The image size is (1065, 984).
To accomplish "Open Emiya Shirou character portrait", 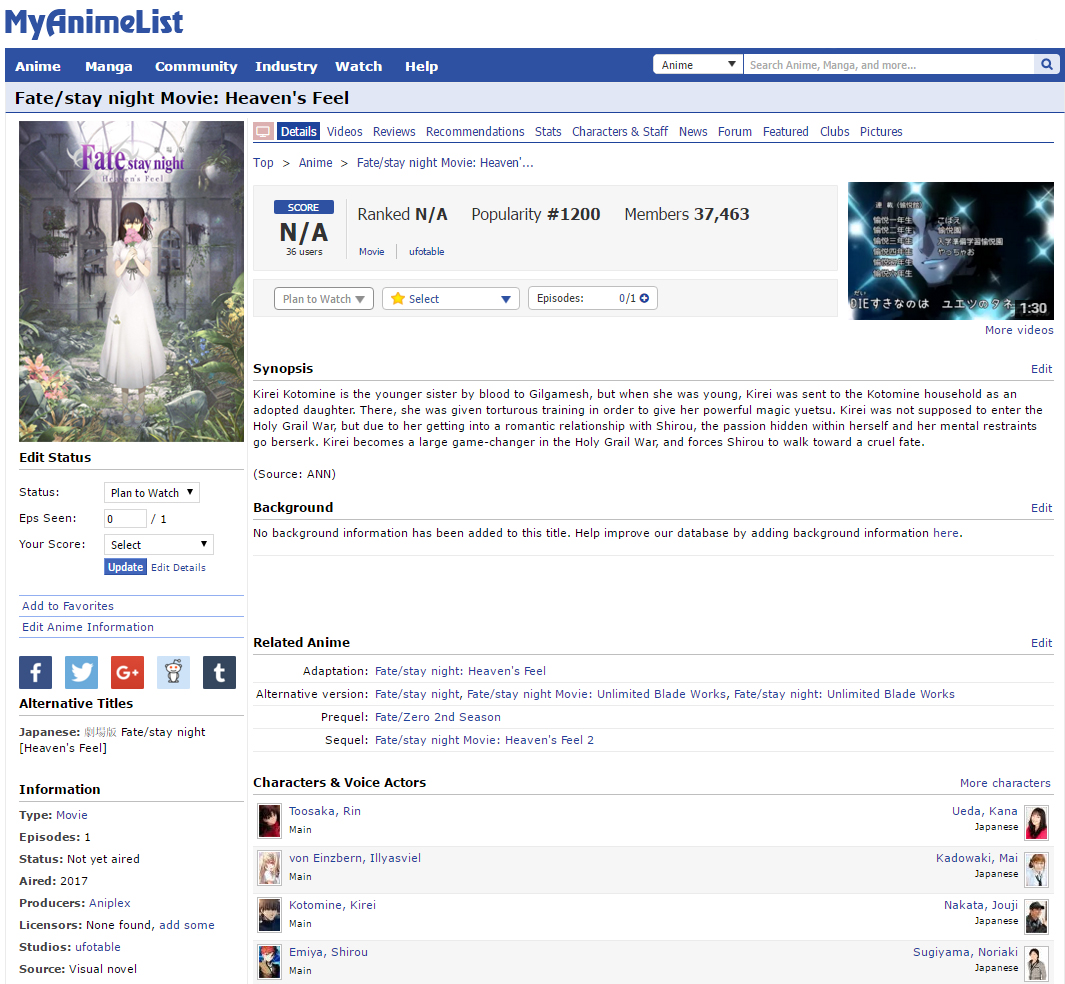I will (x=270, y=962).
